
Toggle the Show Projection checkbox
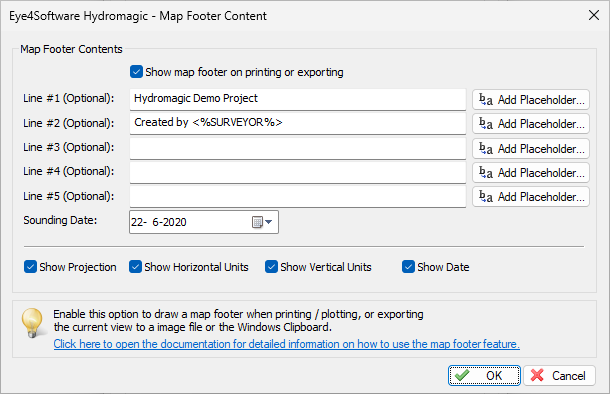(x=30, y=267)
